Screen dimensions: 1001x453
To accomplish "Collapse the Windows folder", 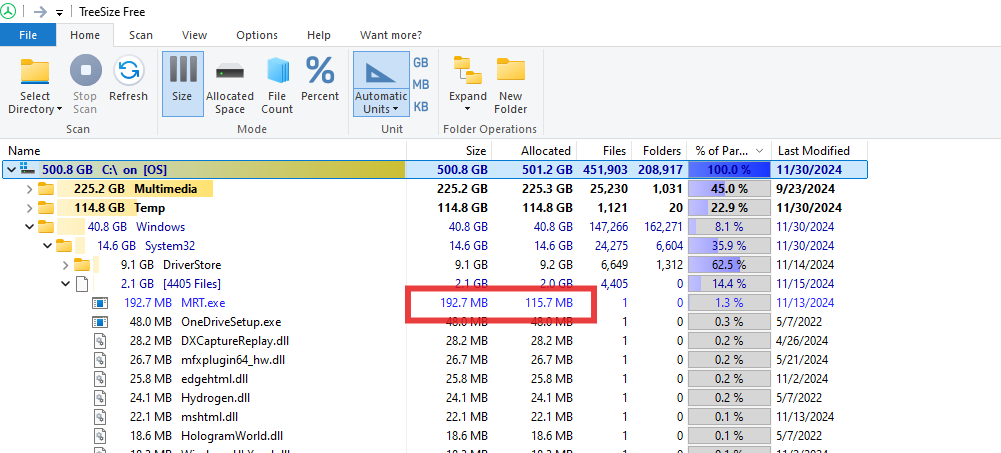I will [x=29, y=226].
